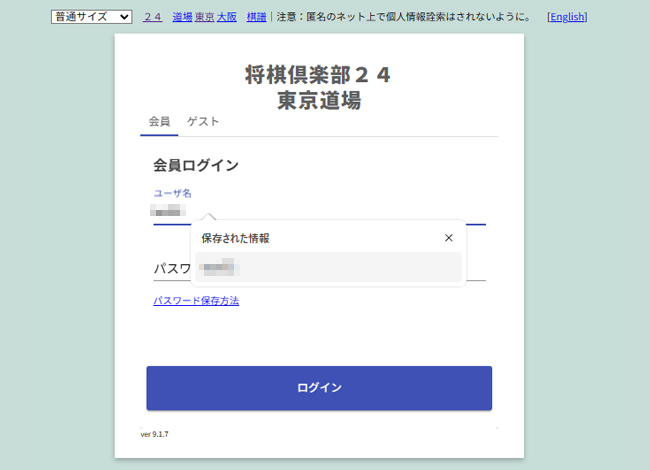Click the 将棋倶楽部２４ 東京道場 title
The height and width of the screenshot is (470, 650).
pos(319,87)
